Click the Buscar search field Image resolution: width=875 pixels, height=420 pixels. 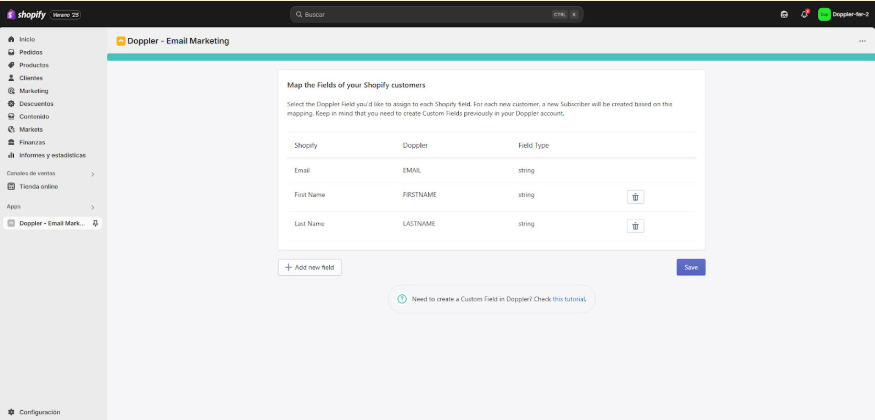436,15
